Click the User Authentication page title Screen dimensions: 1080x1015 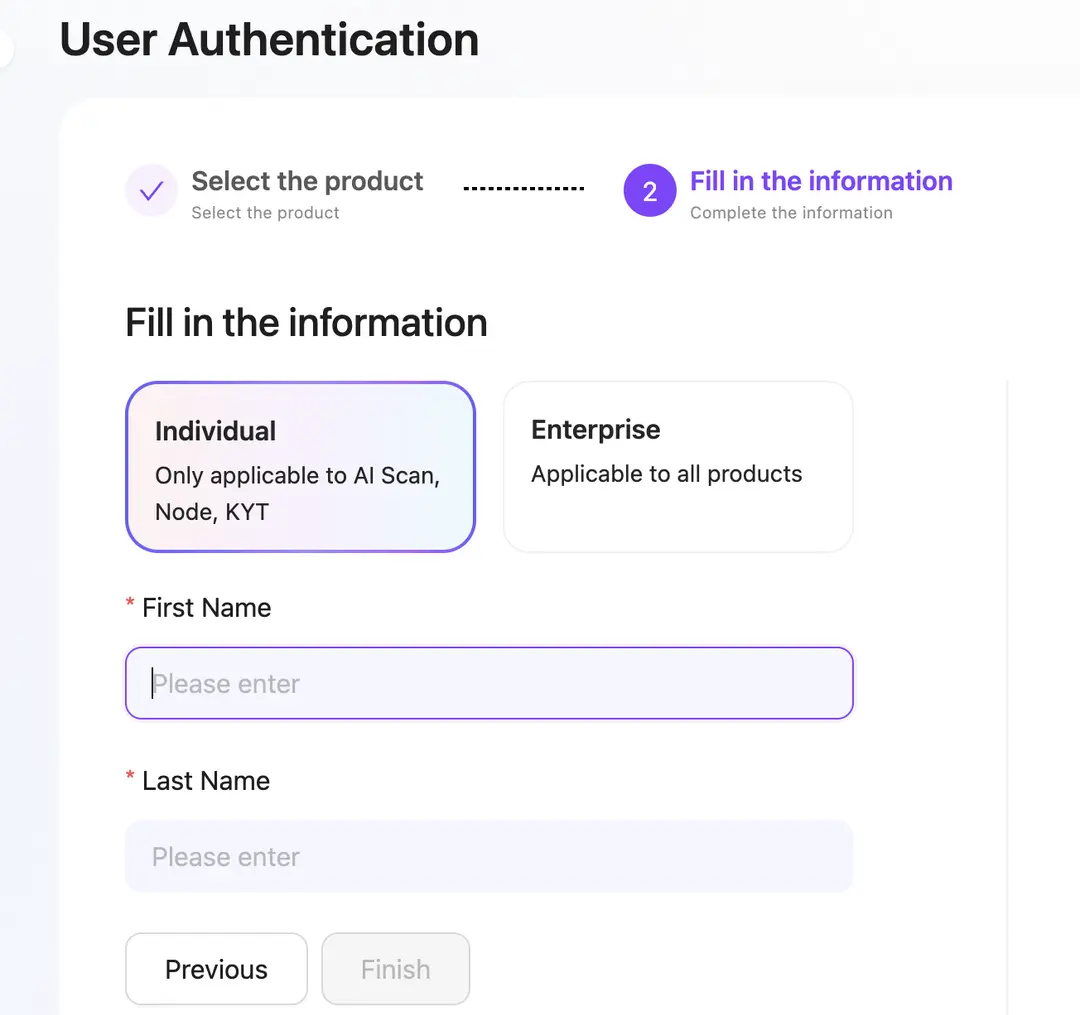[269, 39]
